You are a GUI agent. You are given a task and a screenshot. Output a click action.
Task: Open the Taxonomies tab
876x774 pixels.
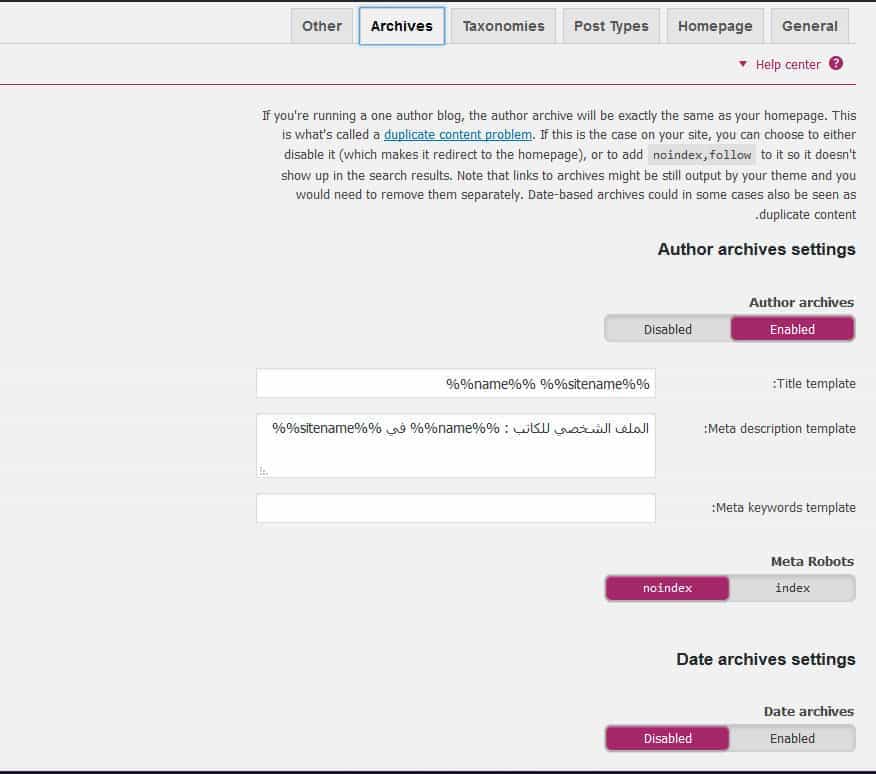(503, 26)
